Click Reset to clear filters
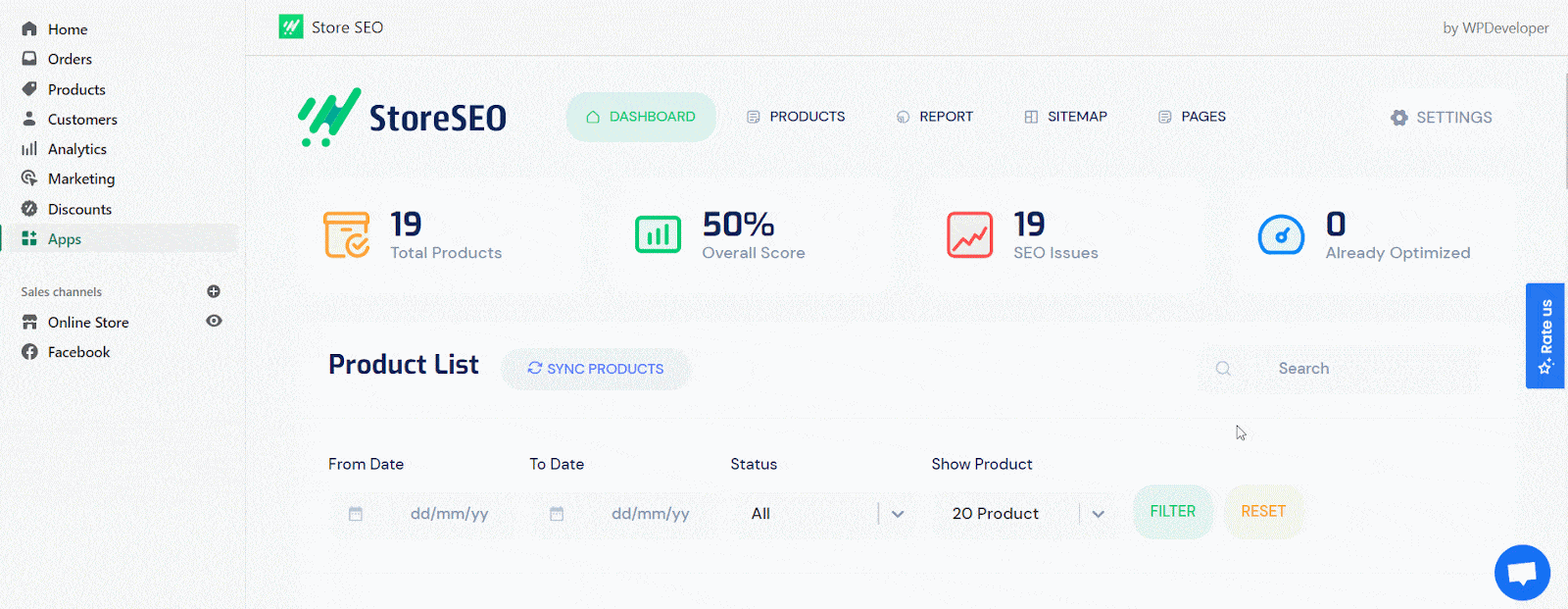 coord(1263,512)
